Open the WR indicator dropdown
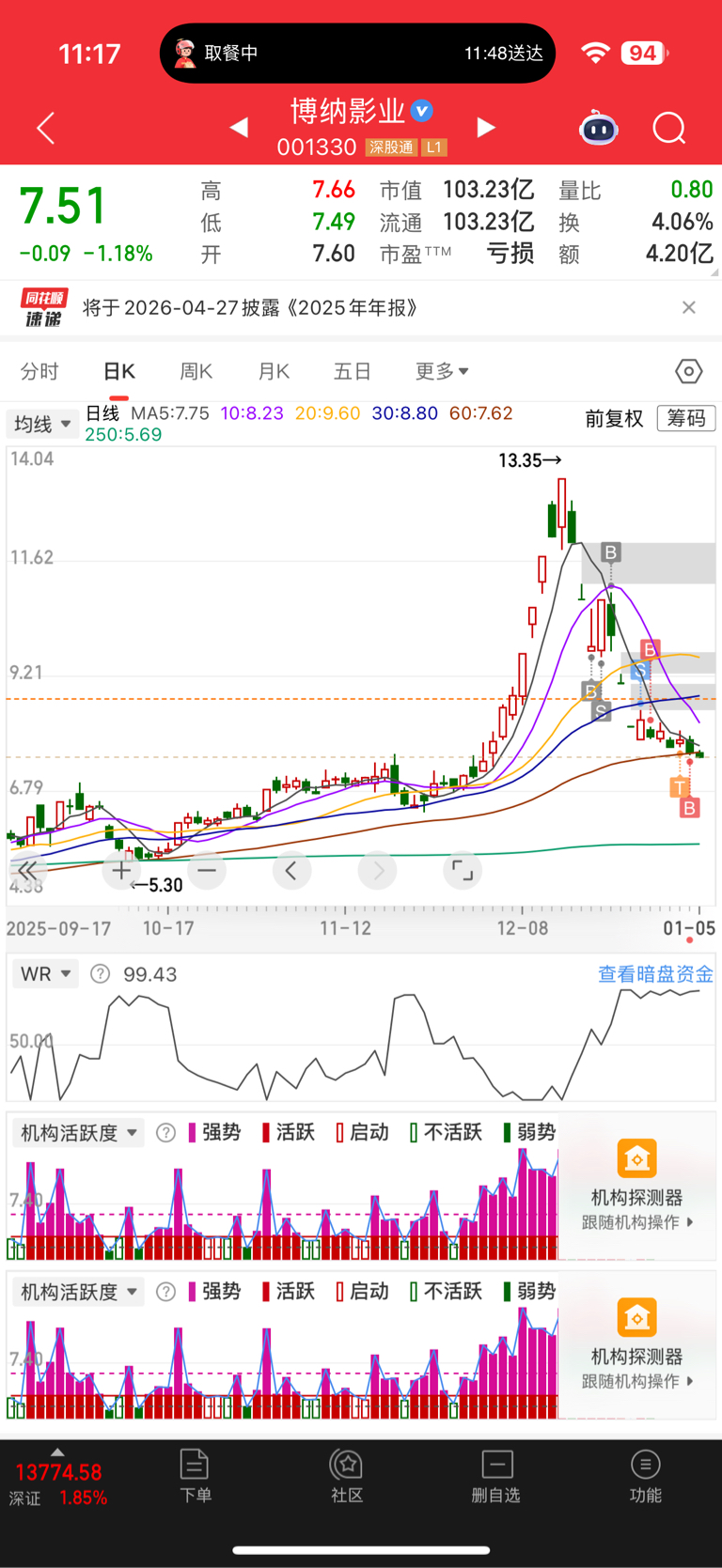722x1568 pixels. (x=46, y=974)
